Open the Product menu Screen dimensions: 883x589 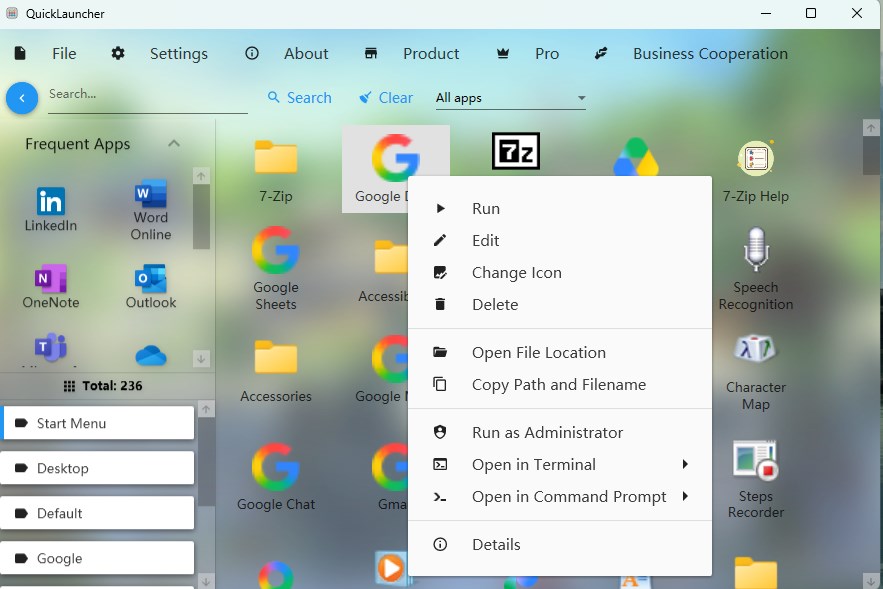[x=431, y=53]
